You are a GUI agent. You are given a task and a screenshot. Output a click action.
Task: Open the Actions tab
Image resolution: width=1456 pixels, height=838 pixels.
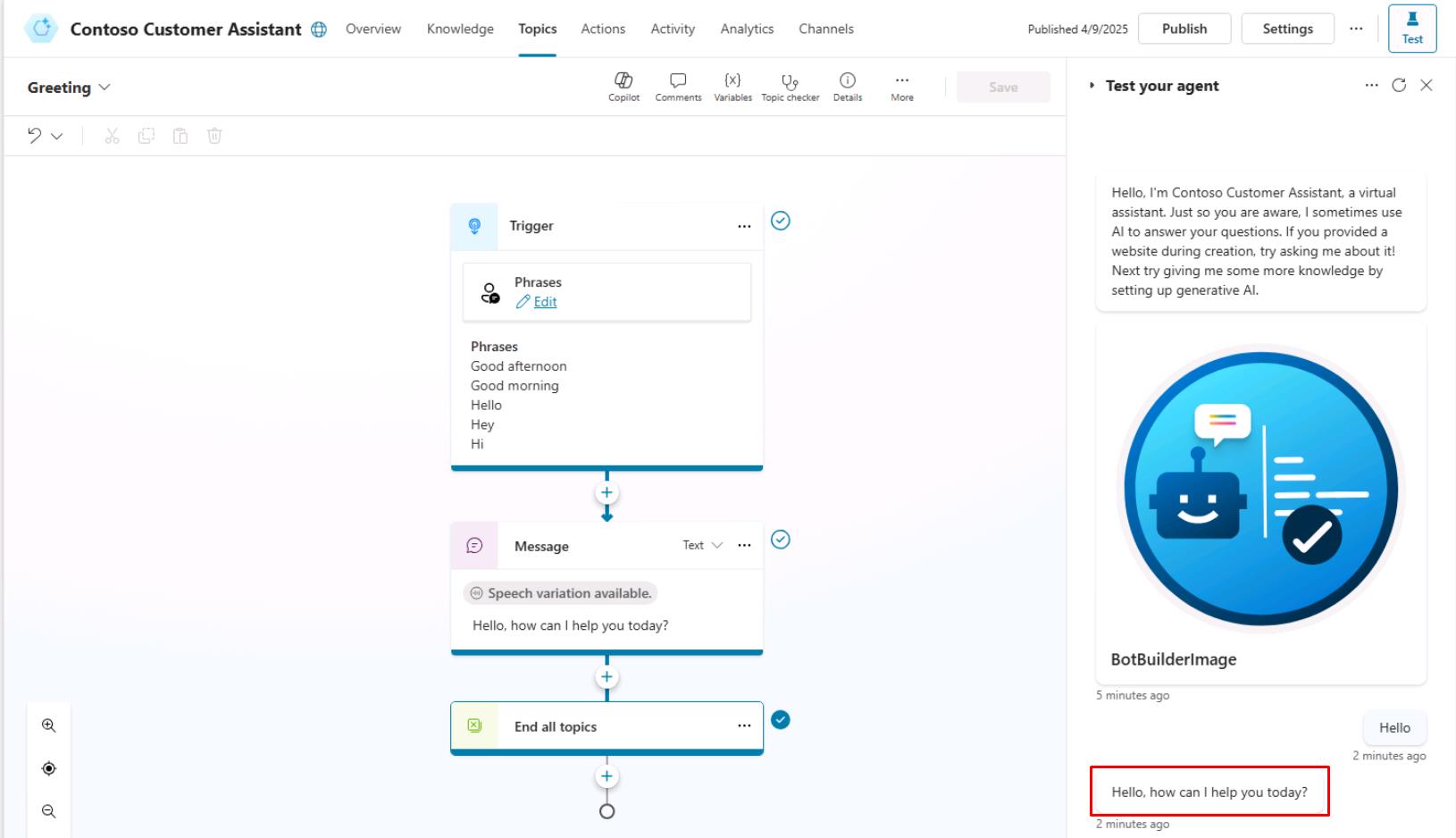point(603,29)
